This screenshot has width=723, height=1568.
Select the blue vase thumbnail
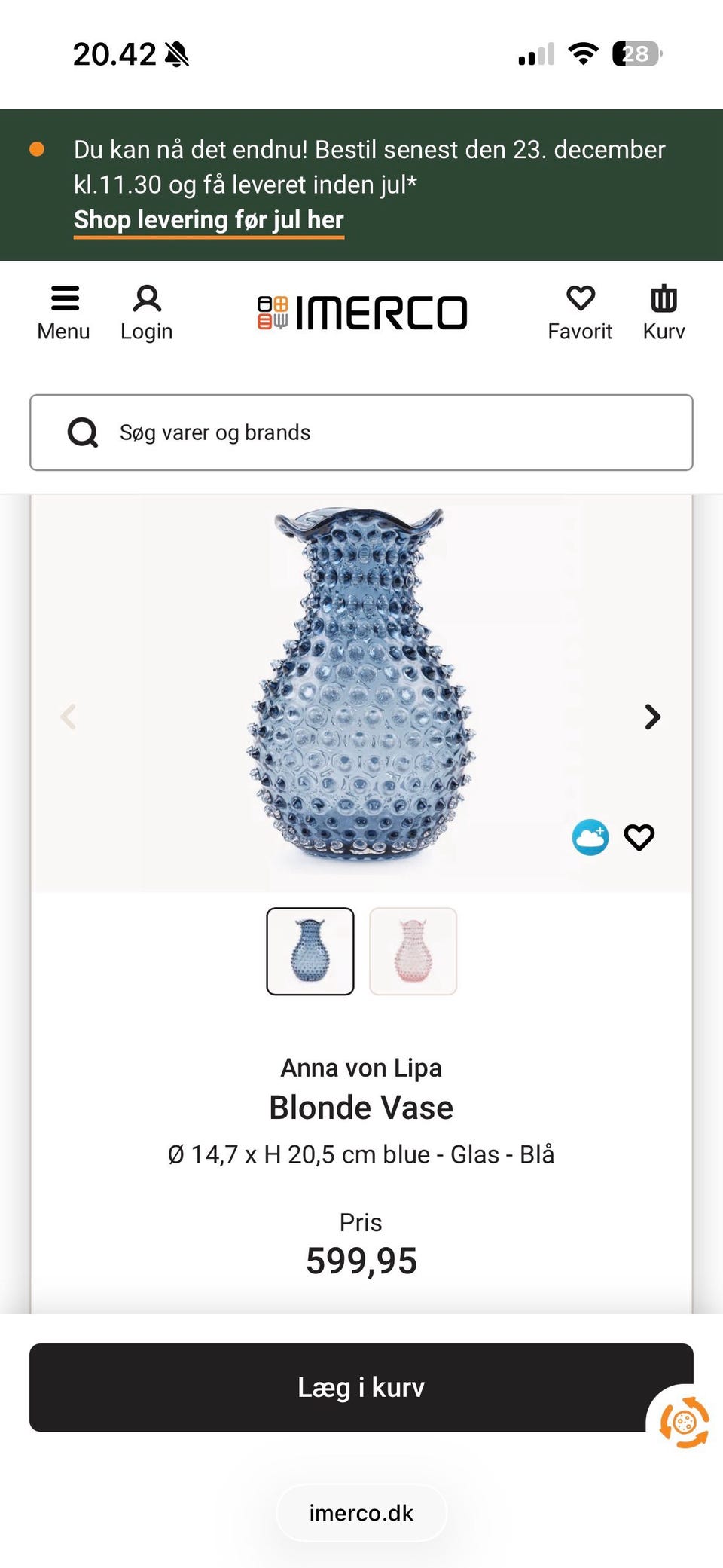pos(310,952)
